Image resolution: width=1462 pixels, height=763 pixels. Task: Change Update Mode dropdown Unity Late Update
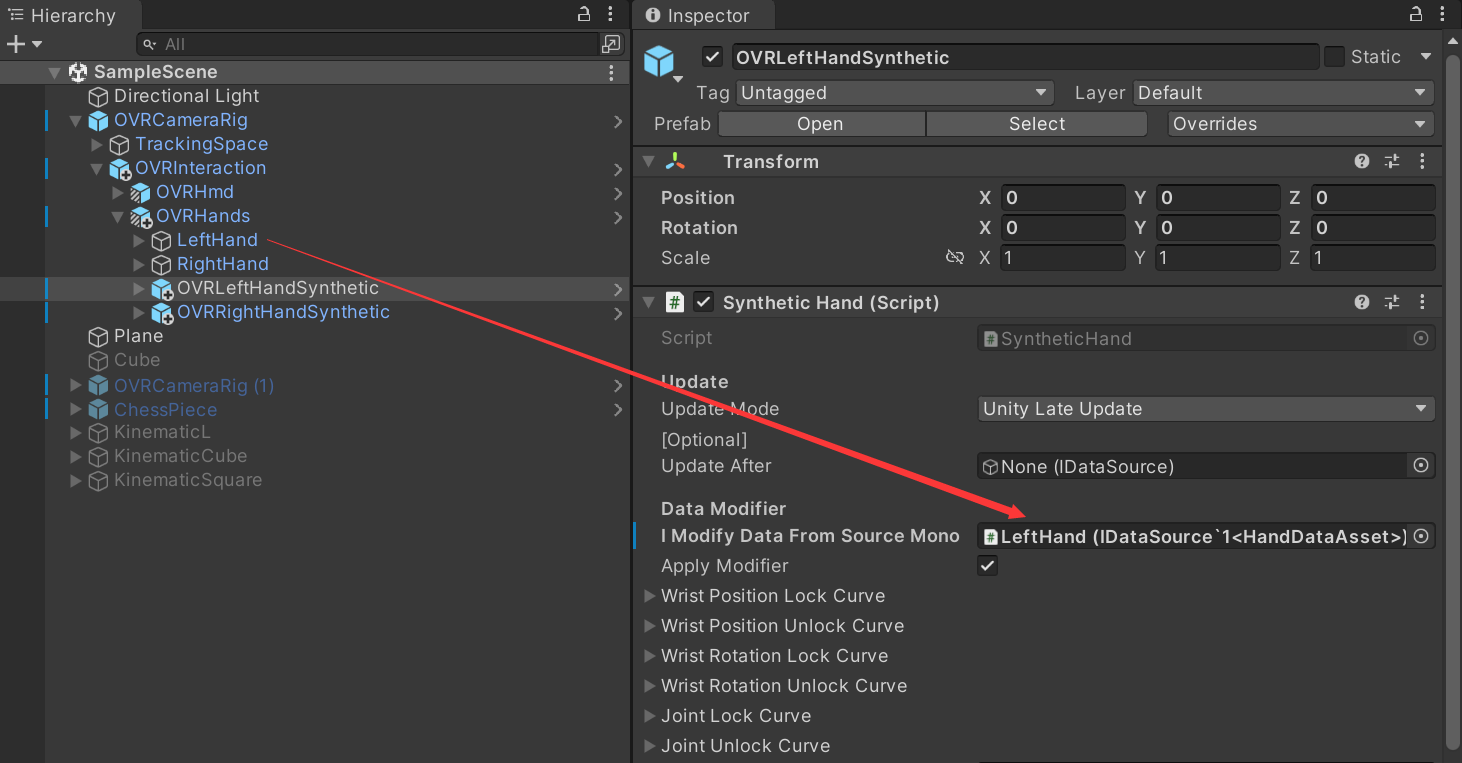pos(1206,409)
